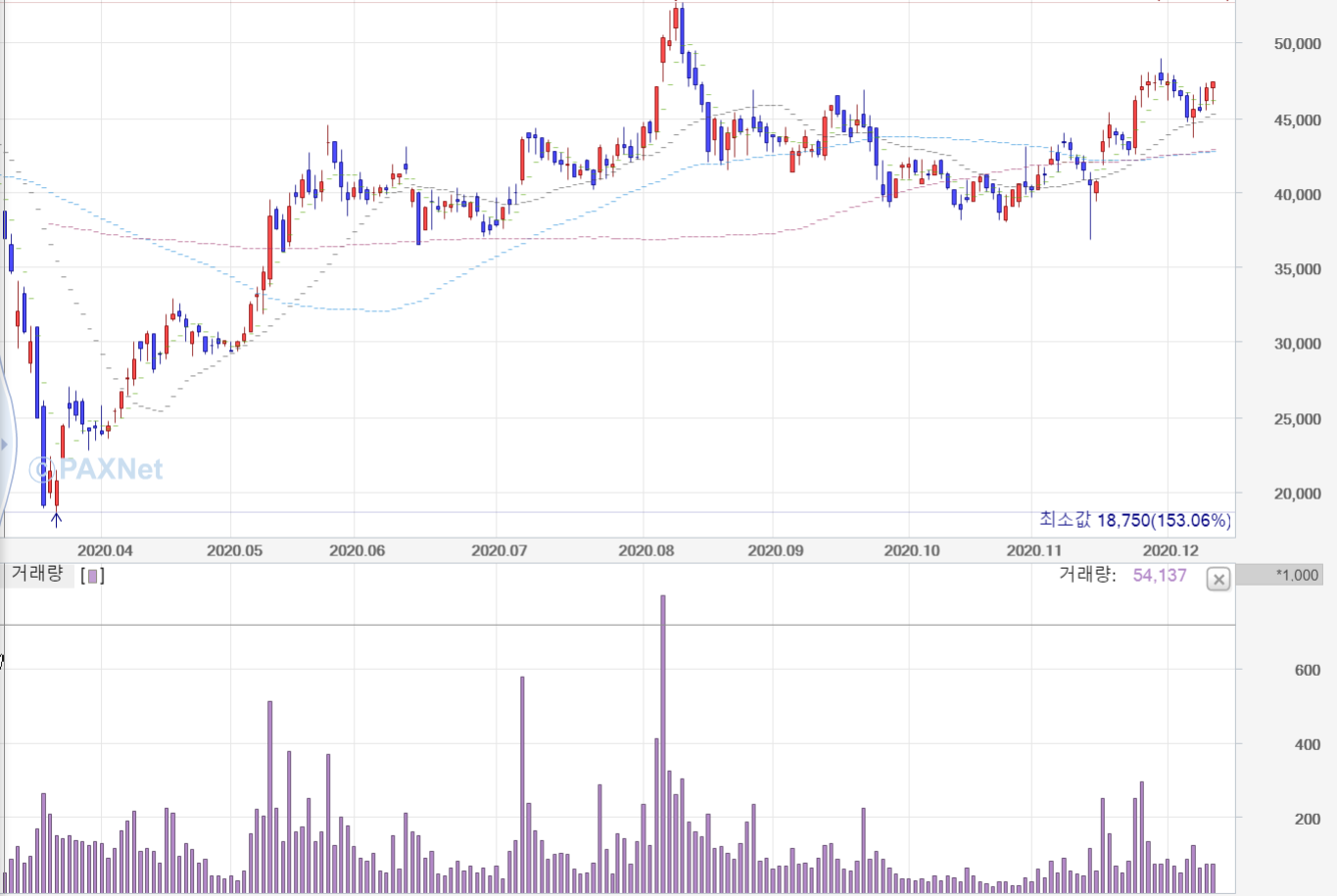Click the 2020.07 date axis label
Viewport: 1337px width, 896px height.
pos(499,550)
